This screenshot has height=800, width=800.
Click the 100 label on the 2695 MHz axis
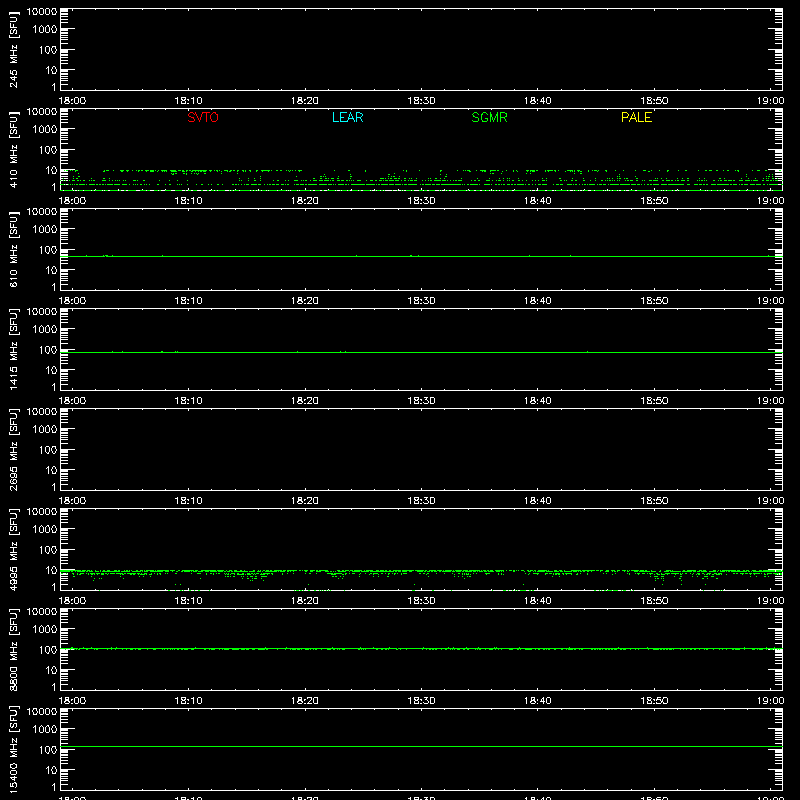pos(48,450)
